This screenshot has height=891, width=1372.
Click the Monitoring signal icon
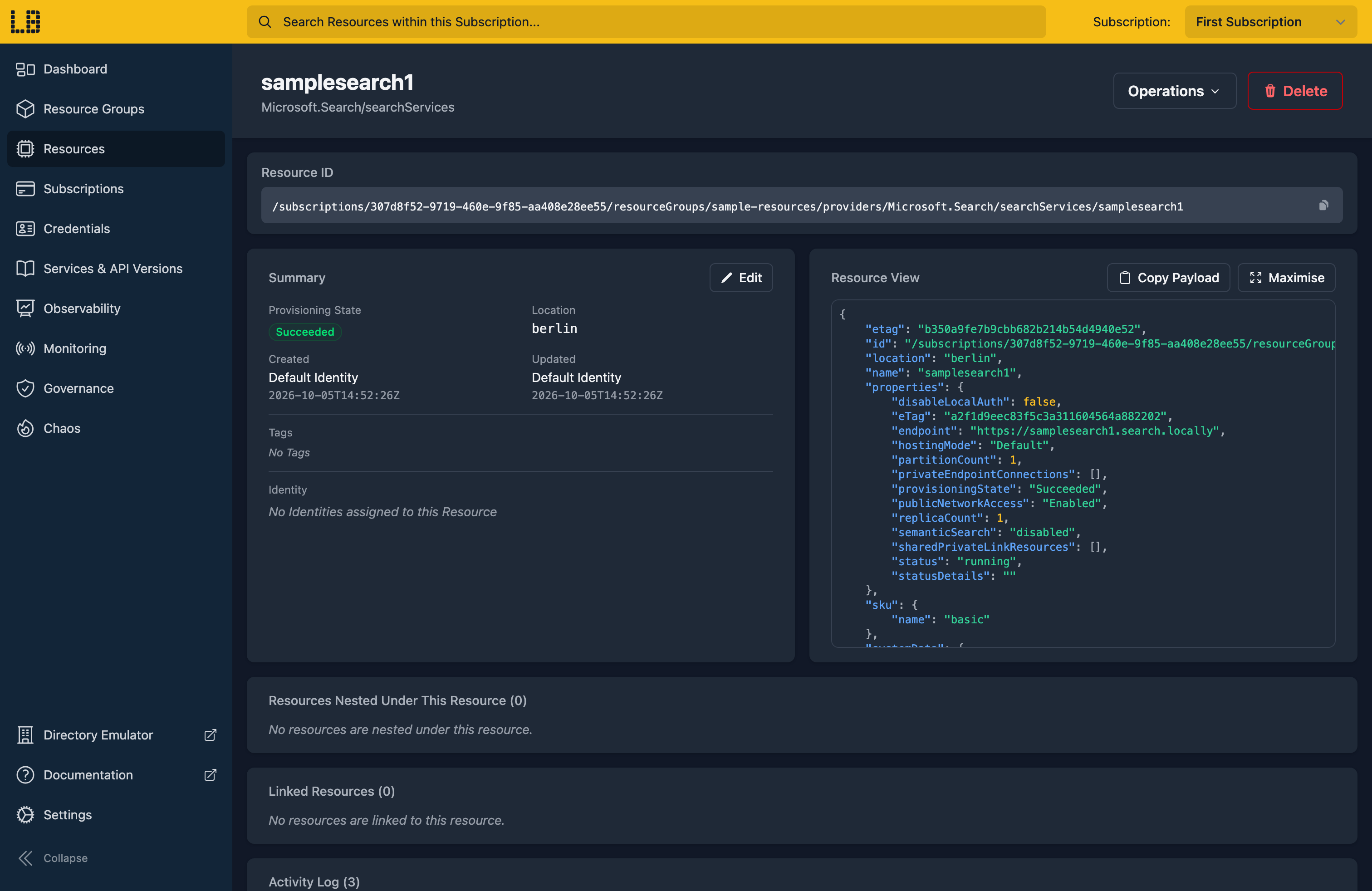[x=25, y=348]
